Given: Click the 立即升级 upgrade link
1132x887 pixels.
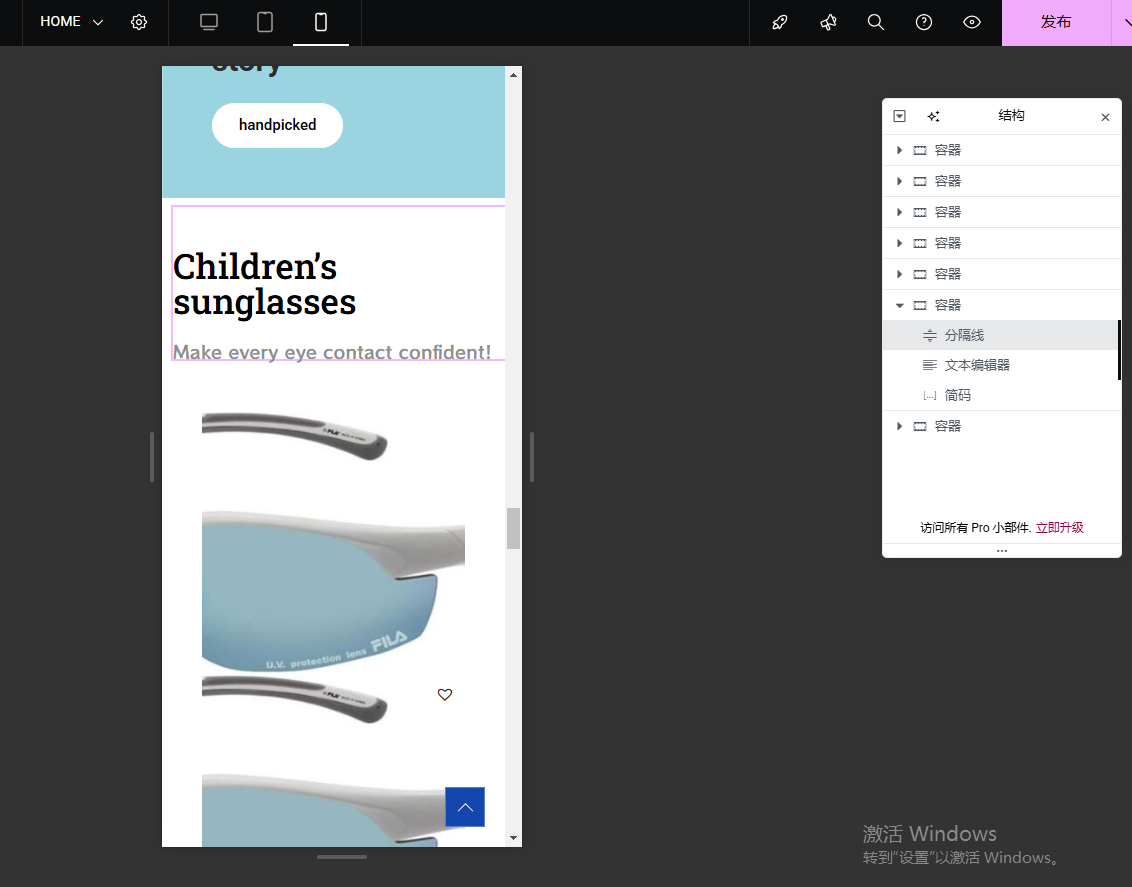Looking at the screenshot, I should tap(1059, 527).
